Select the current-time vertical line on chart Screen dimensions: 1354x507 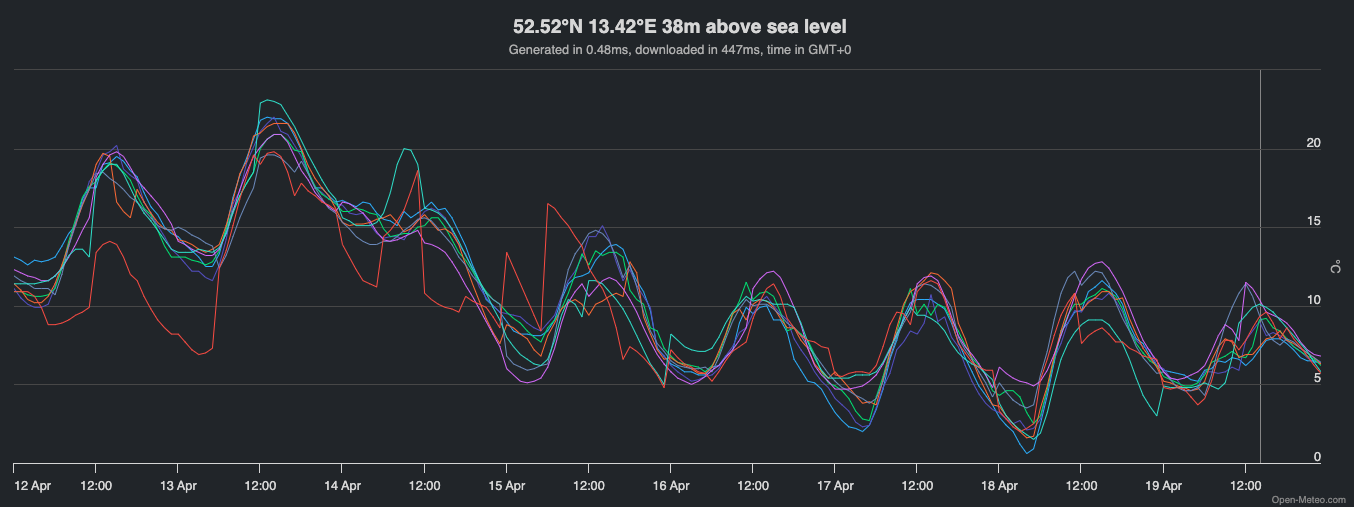point(1260,267)
